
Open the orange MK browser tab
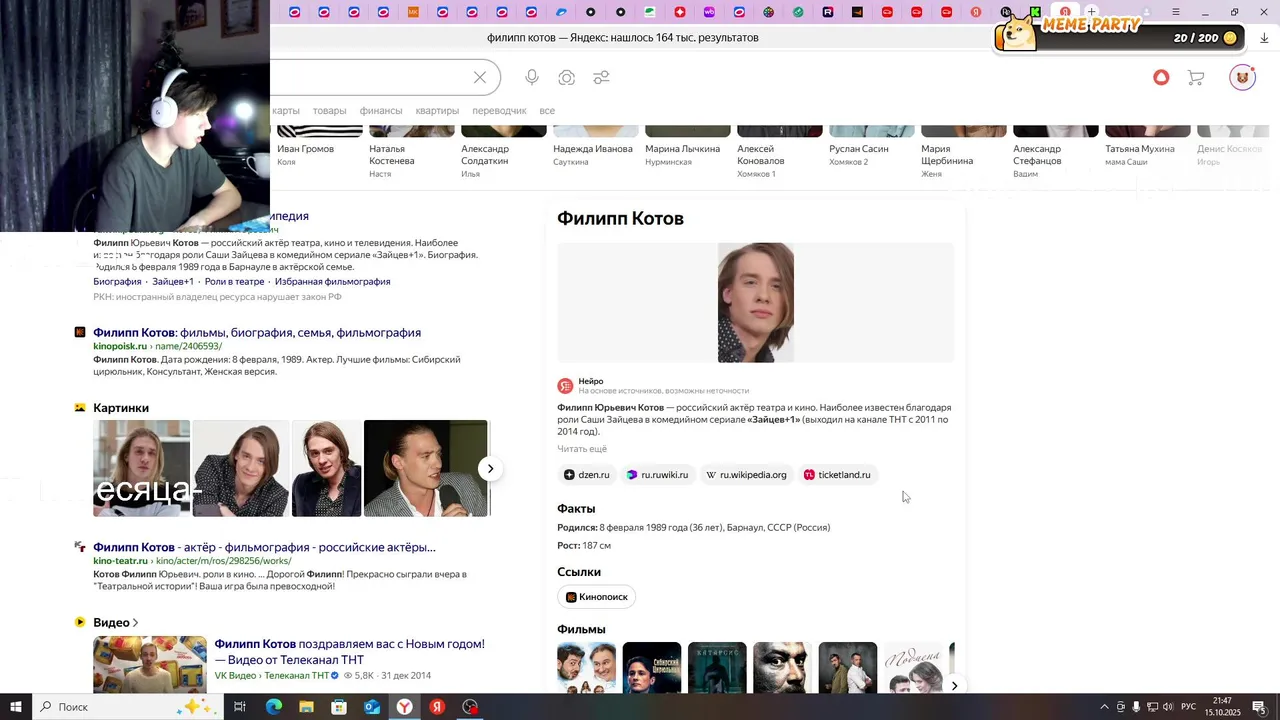click(x=413, y=12)
